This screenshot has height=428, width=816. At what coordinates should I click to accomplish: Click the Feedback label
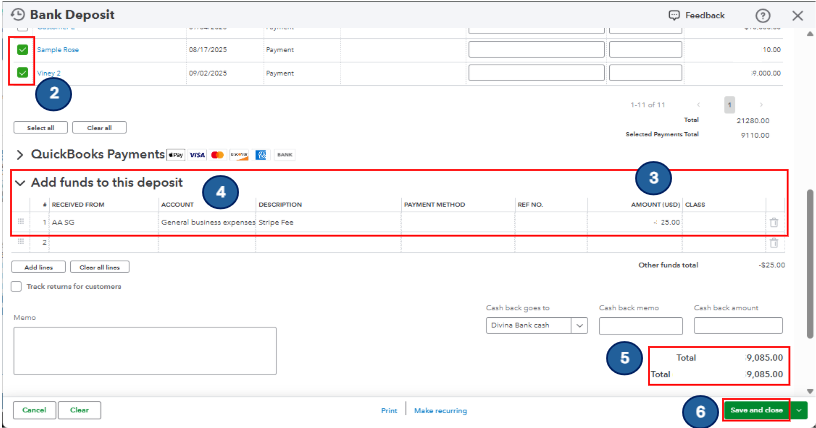[705, 16]
